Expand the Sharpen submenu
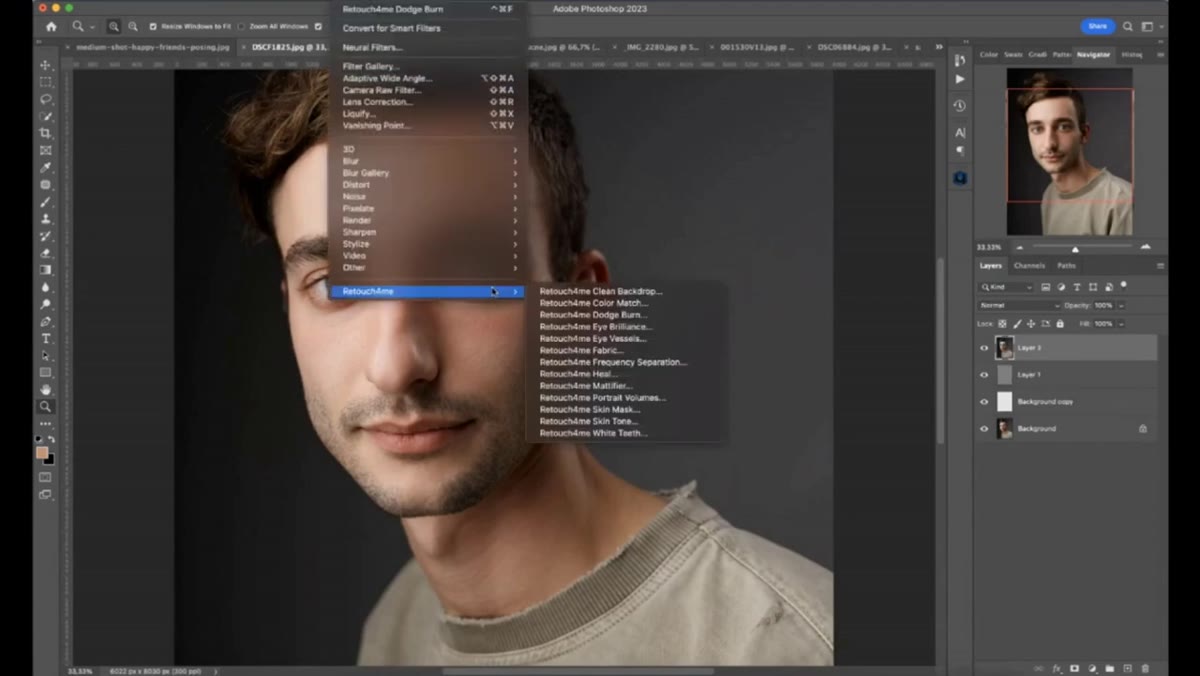This screenshot has height=676, width=1200. (427, 232)
